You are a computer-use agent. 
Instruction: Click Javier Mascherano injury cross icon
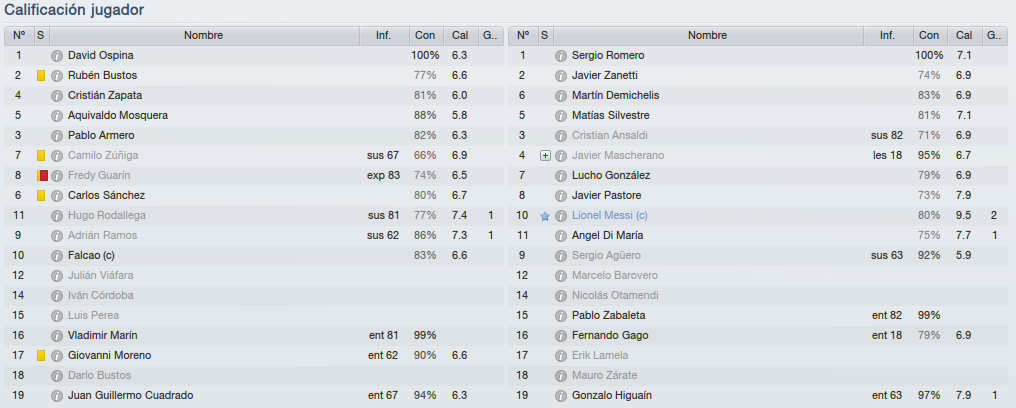pos(545,155)
